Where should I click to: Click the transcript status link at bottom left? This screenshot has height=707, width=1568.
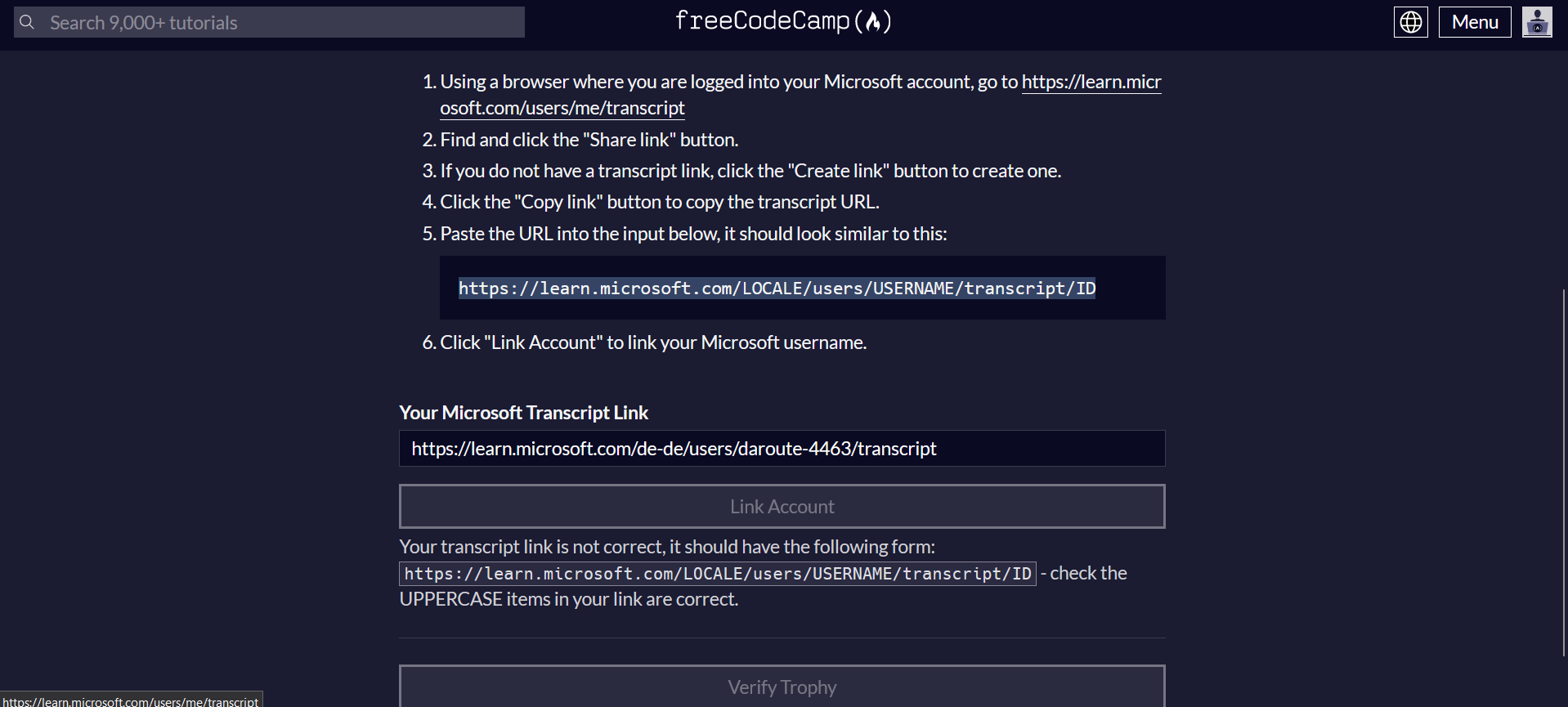point(131,701)
